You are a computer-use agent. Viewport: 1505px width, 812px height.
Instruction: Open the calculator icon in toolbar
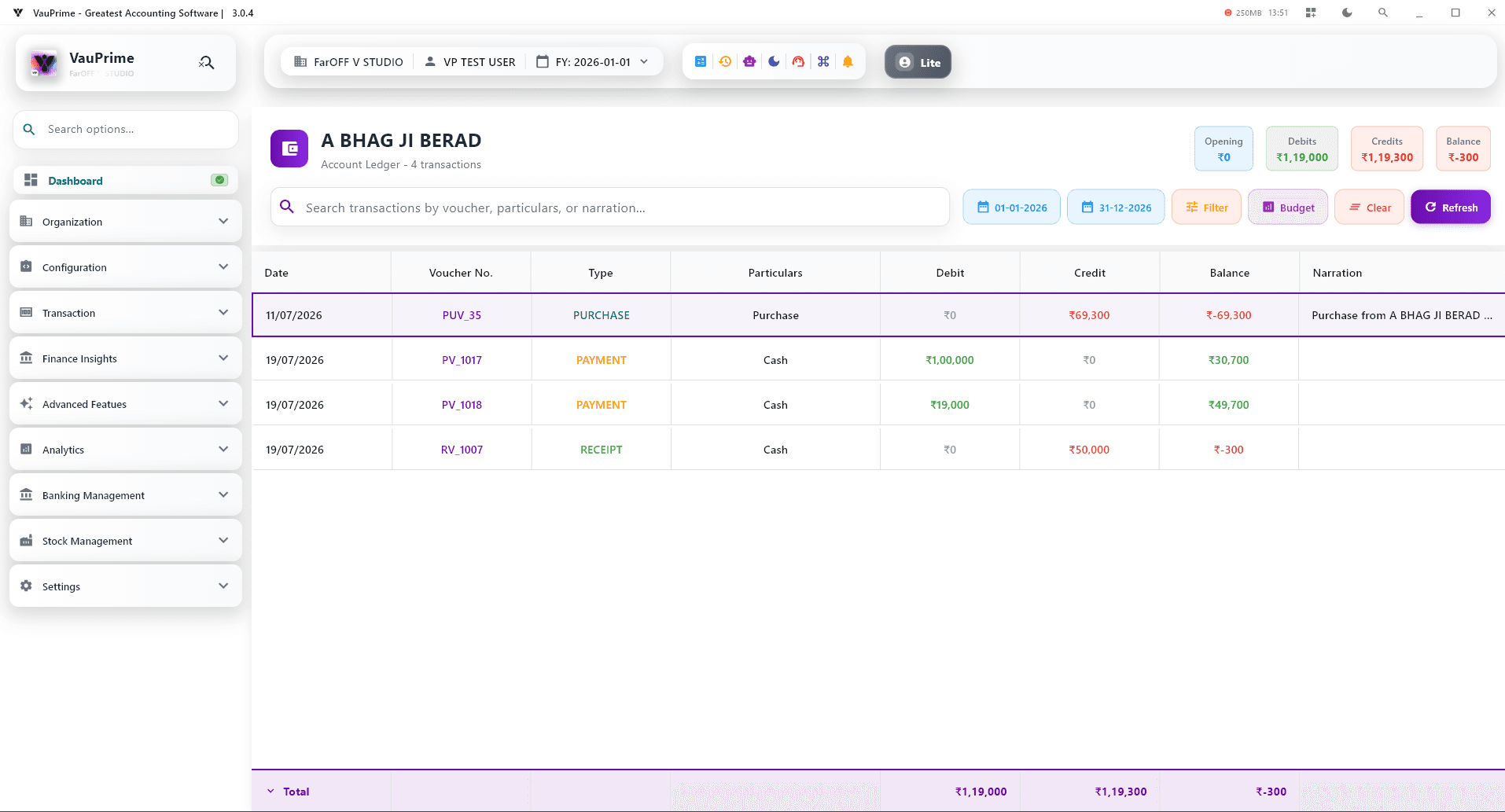(x=700, y=61)
